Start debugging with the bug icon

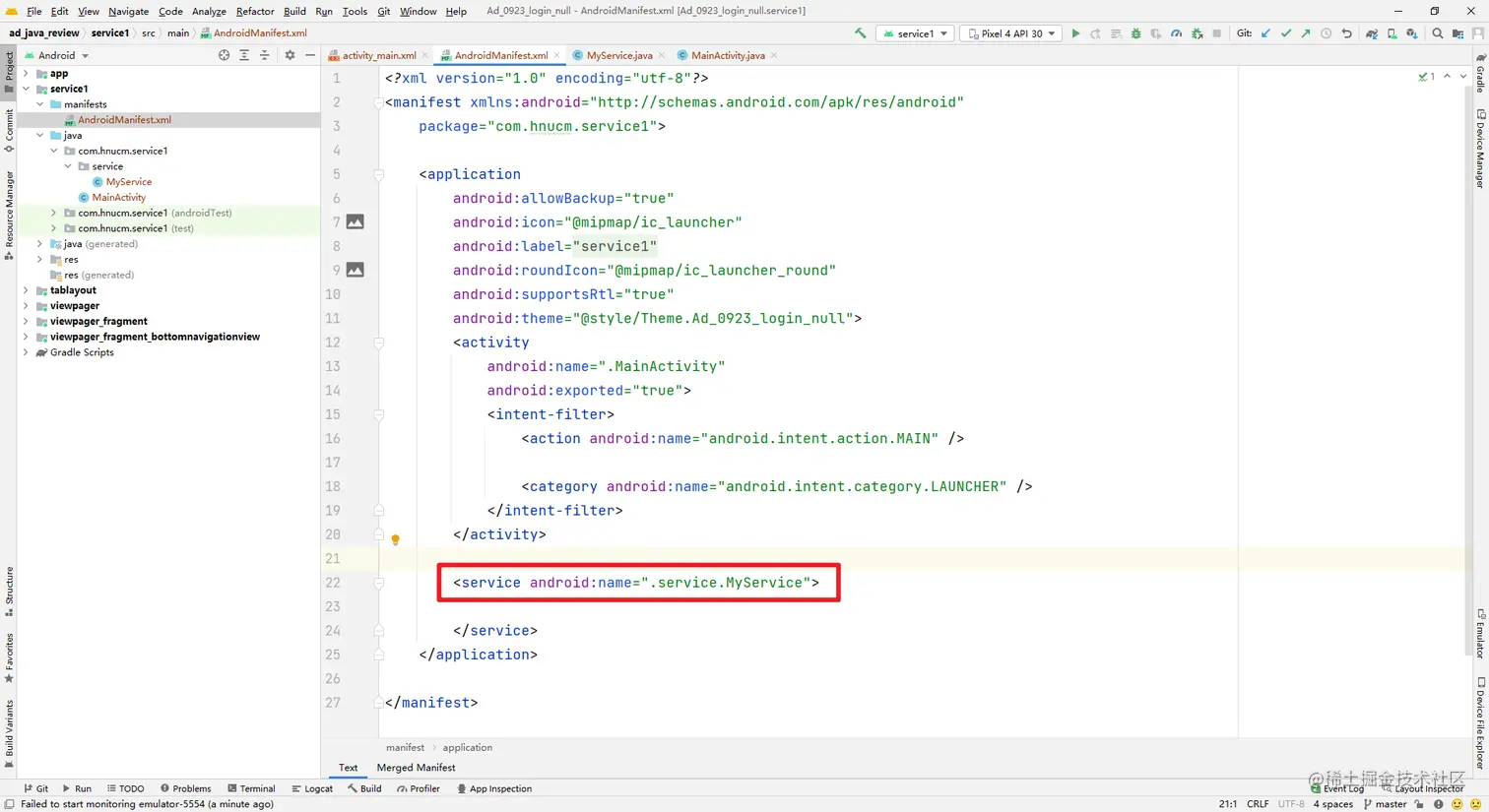click(x=1135, y=33)
